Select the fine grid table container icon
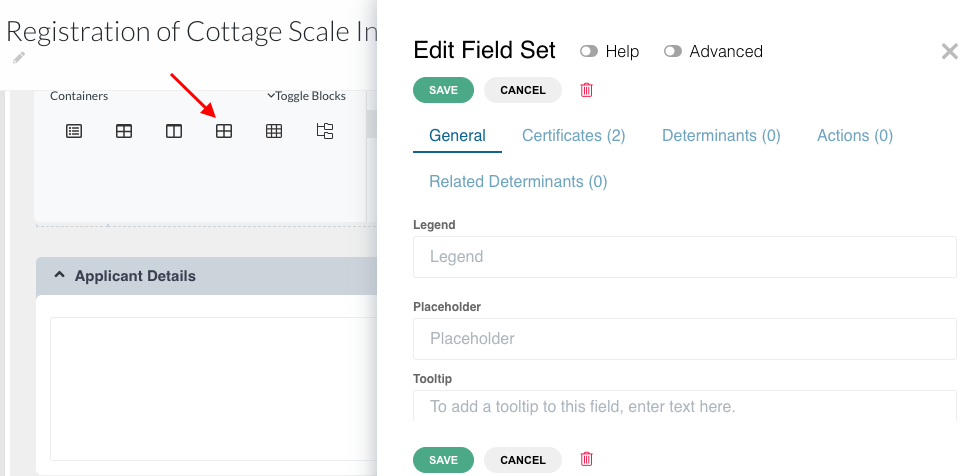This screenshot has height=476, width=966. point(274,131)
